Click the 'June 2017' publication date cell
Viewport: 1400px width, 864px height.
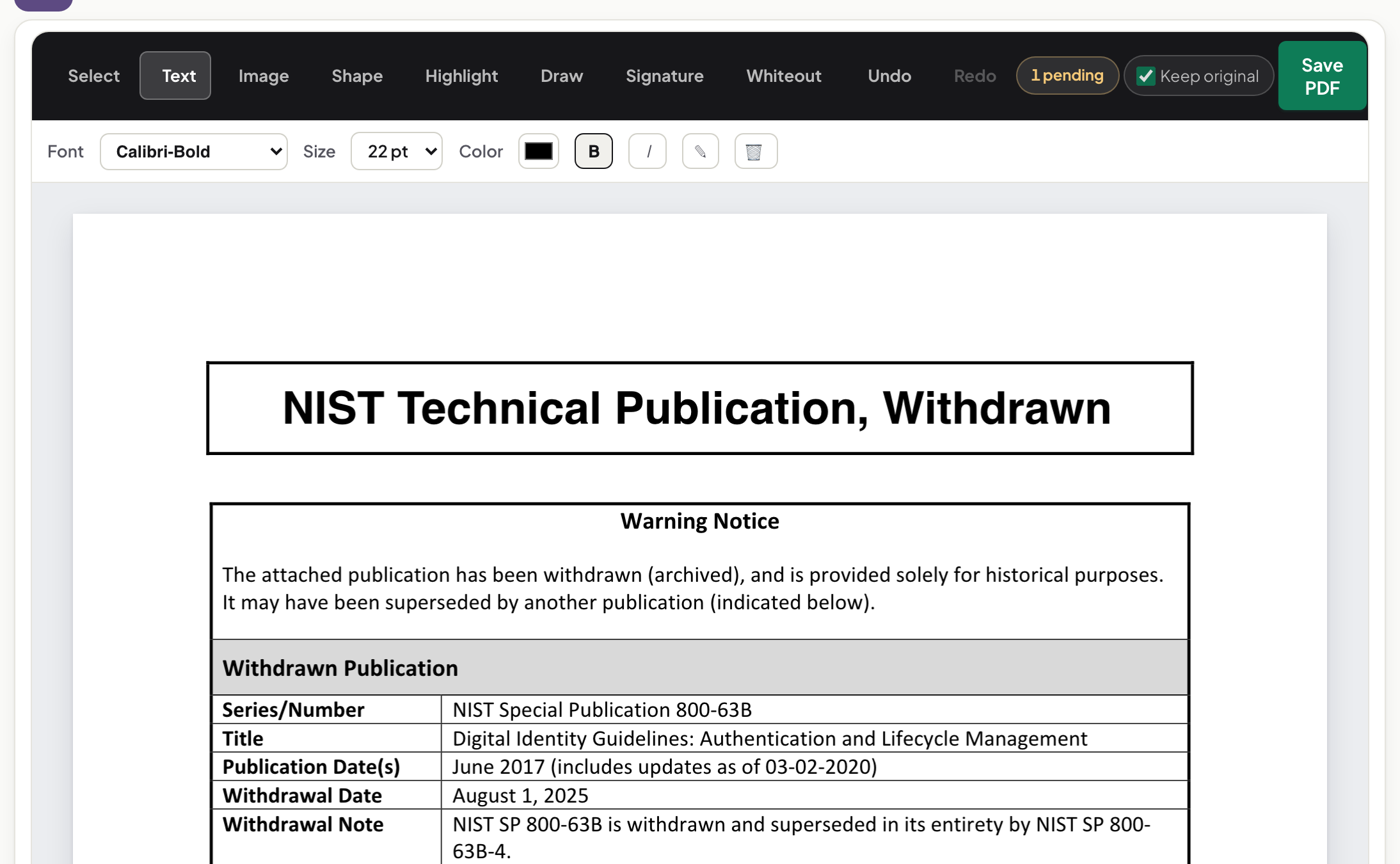[x=665, y=767]
